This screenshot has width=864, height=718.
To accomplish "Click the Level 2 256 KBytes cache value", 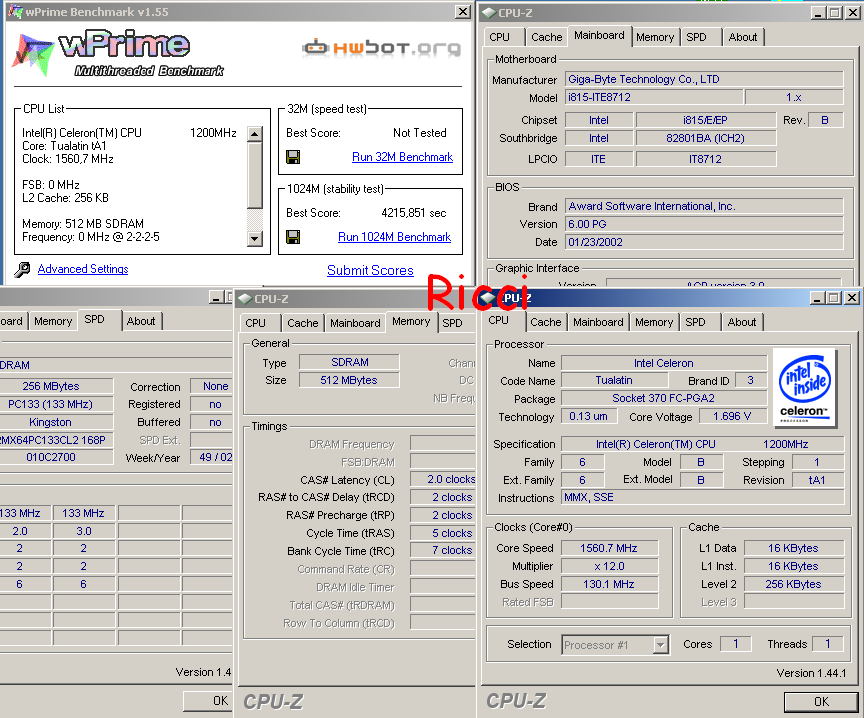I will [794, 584].
